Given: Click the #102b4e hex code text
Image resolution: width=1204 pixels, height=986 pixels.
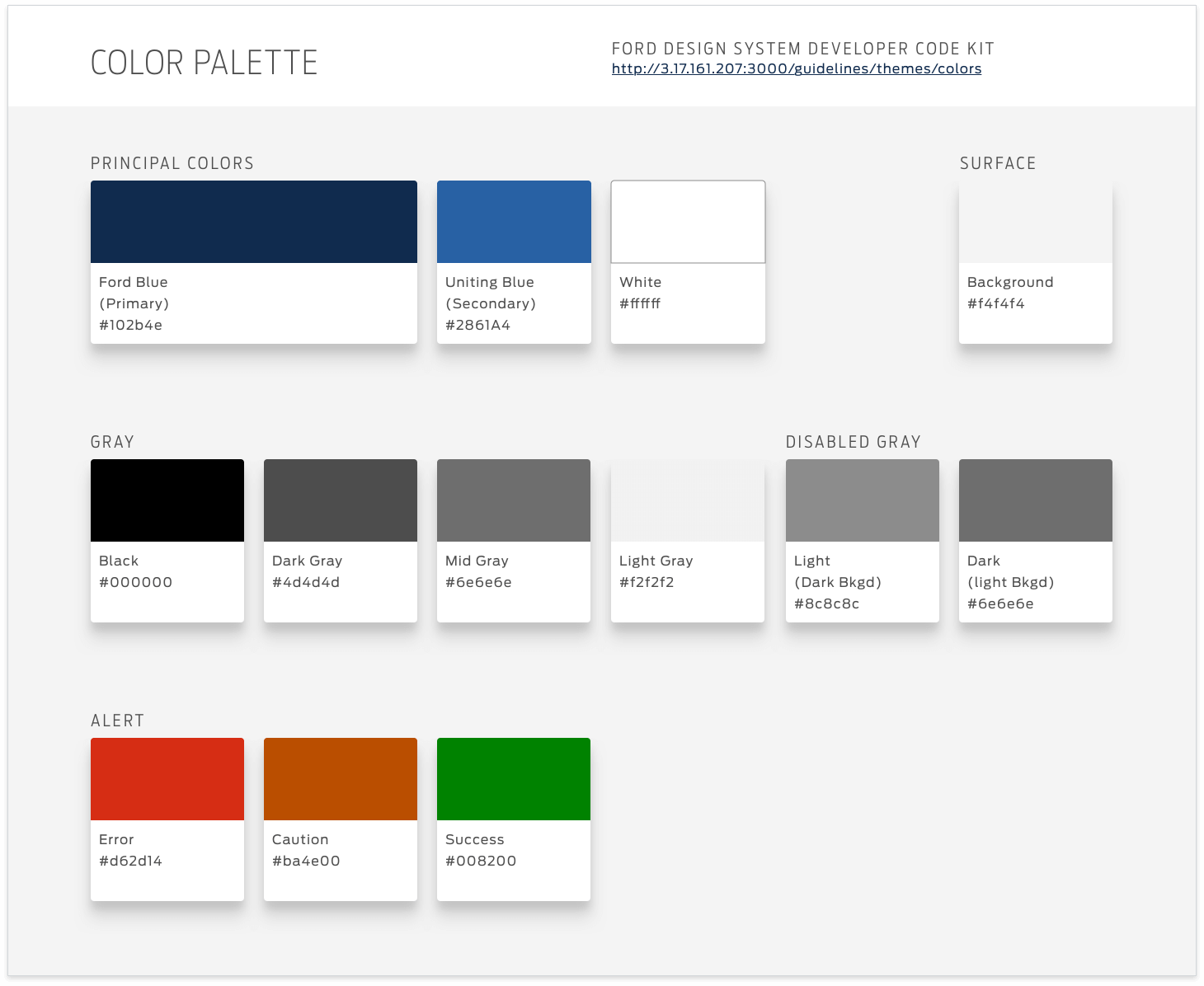Looking at the screenshot, I should pyautogui.click(x=130, y=325).
